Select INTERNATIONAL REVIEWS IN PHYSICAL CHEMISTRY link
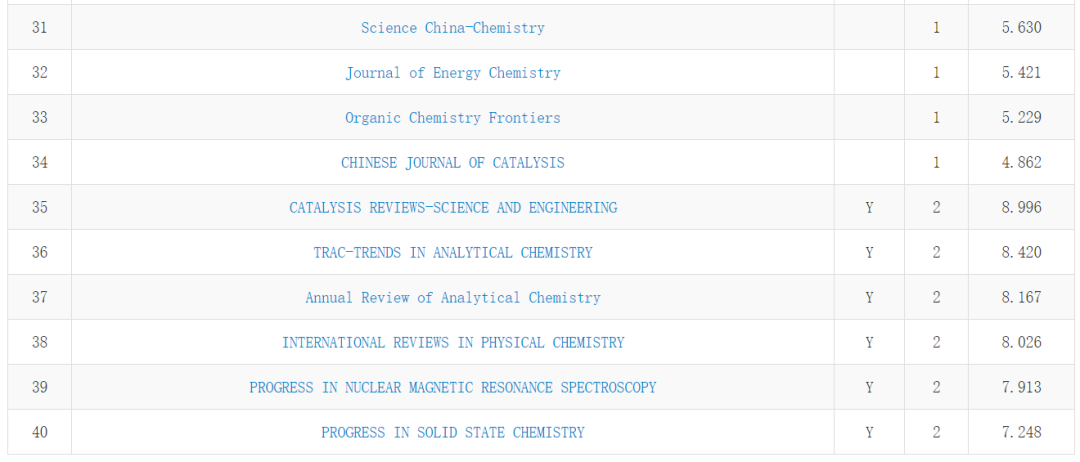This screenshot has width=1080, height=462. click(x=453, y=343)
